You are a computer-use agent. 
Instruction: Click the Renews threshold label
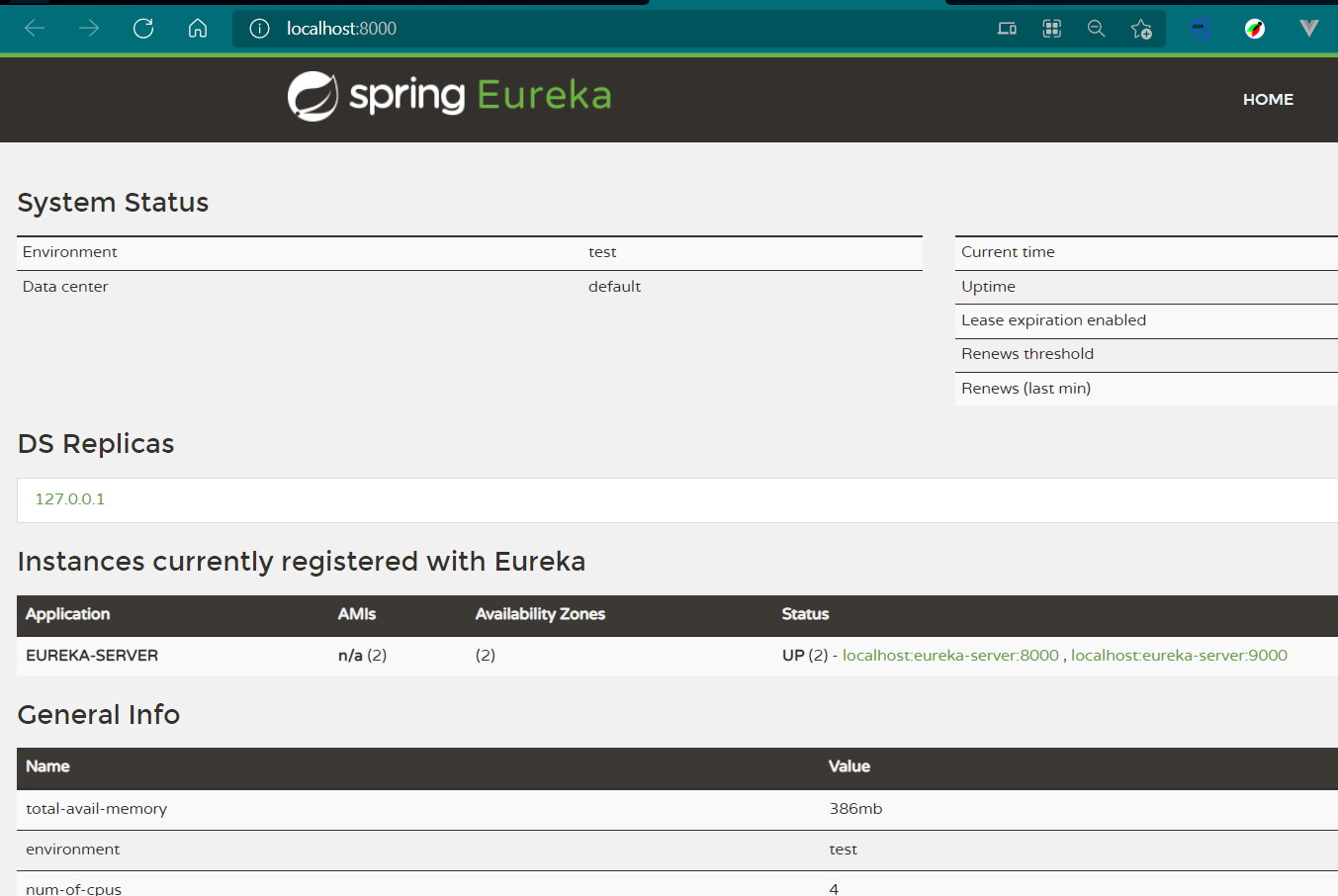[x=1027, y=354]
